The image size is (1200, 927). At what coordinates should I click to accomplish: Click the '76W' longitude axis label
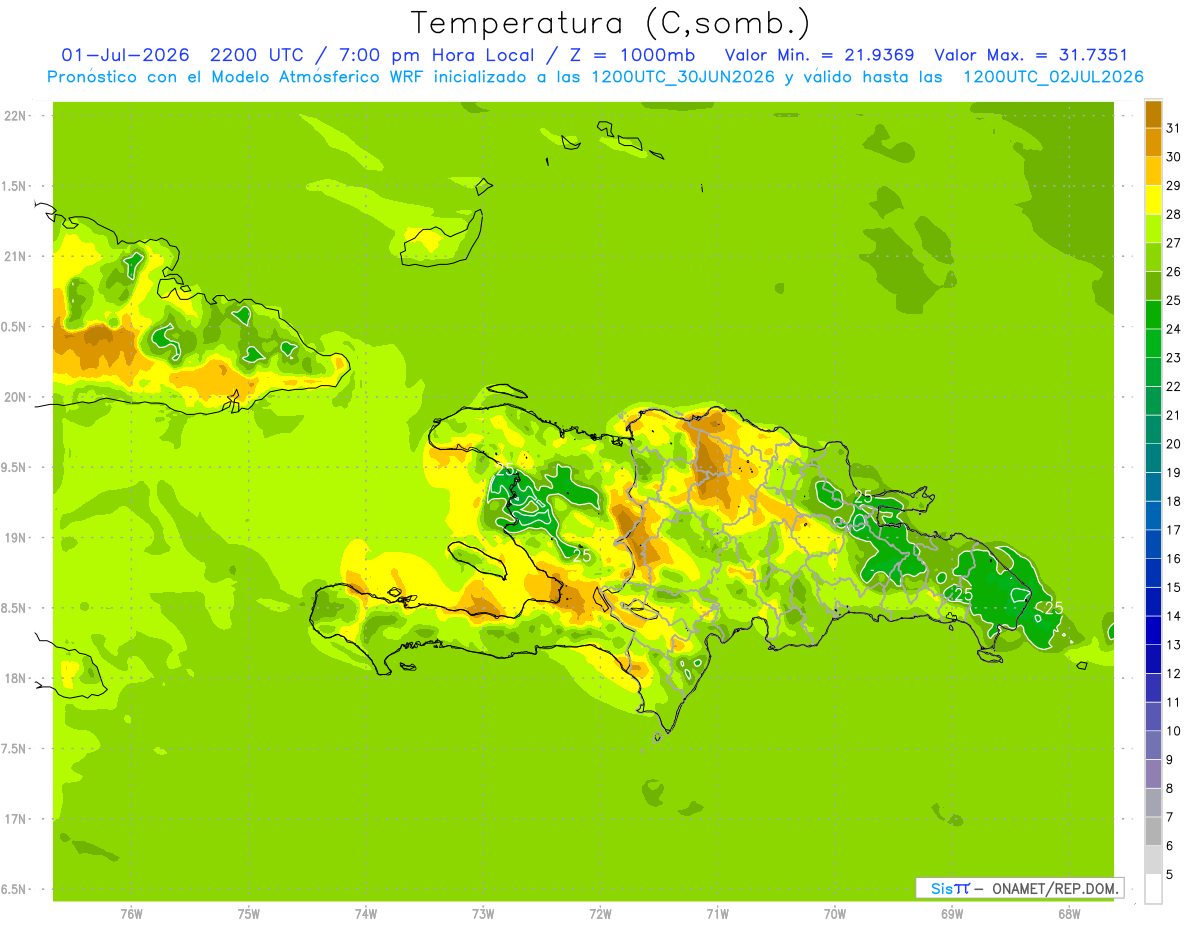pos(131,914)
